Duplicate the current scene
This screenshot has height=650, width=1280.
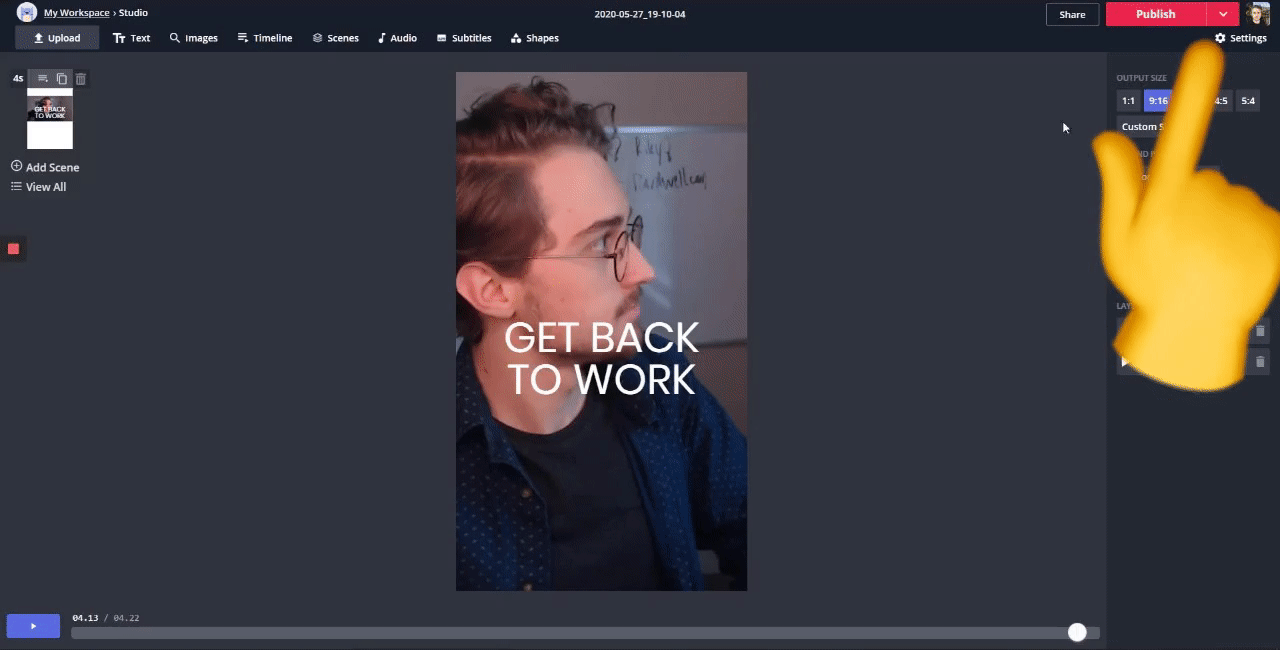point(62,79)
